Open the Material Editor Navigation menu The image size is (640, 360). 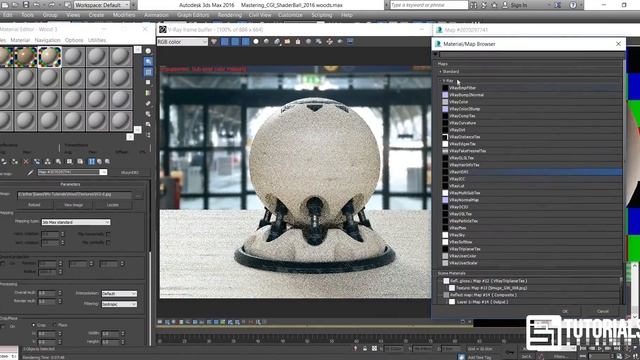(47, 40)
